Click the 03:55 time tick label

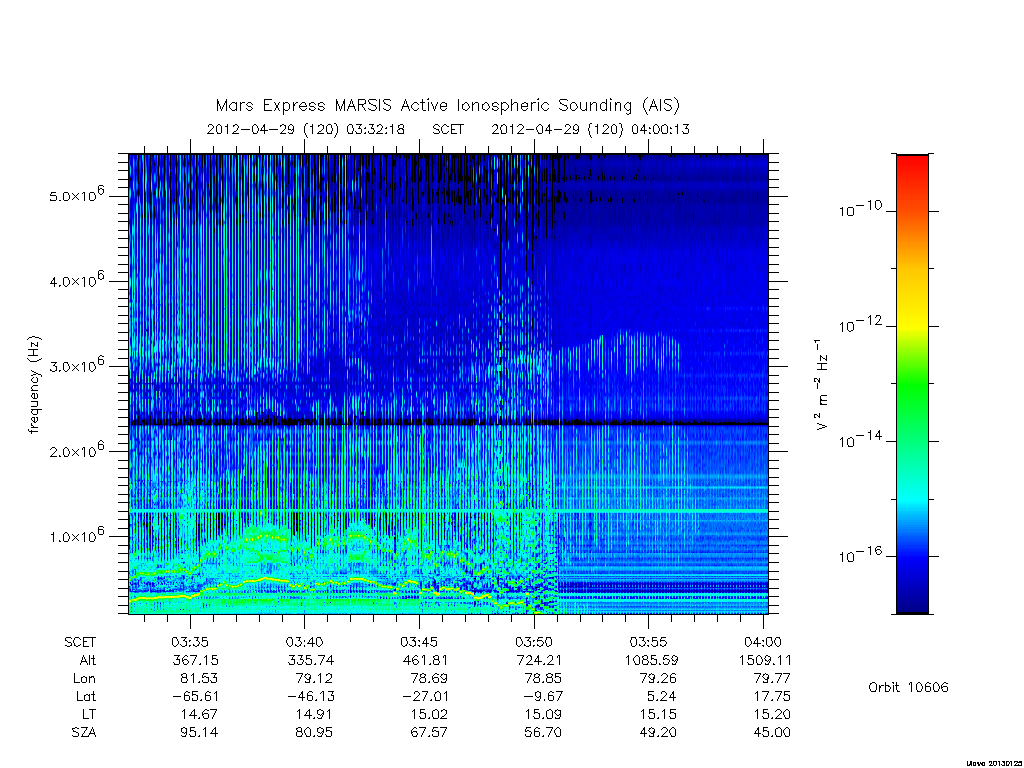[648, 642]
